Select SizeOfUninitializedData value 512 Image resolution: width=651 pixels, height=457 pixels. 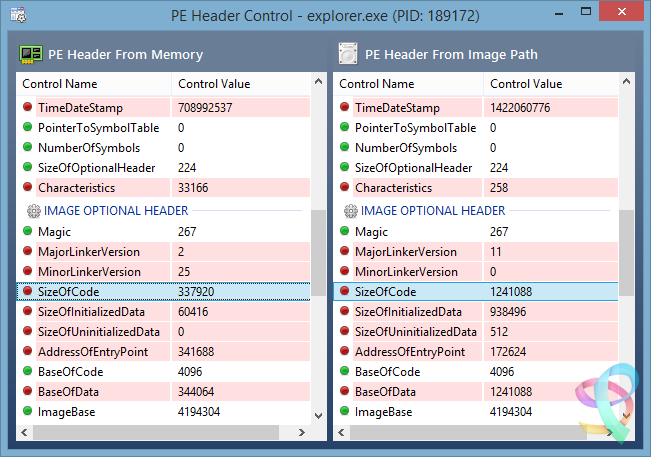499,332
